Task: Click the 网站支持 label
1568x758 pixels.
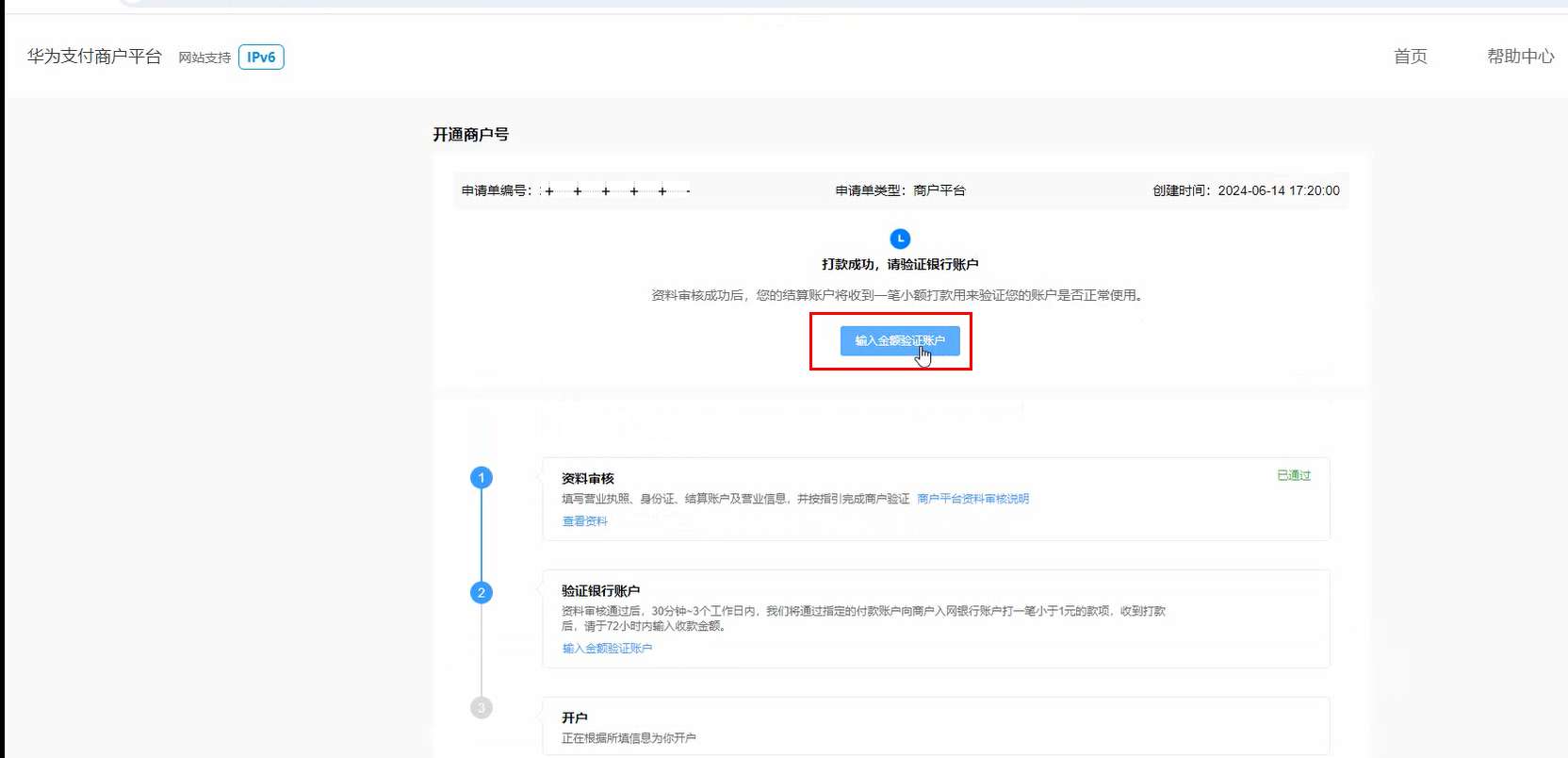Action: coord(204,58)
